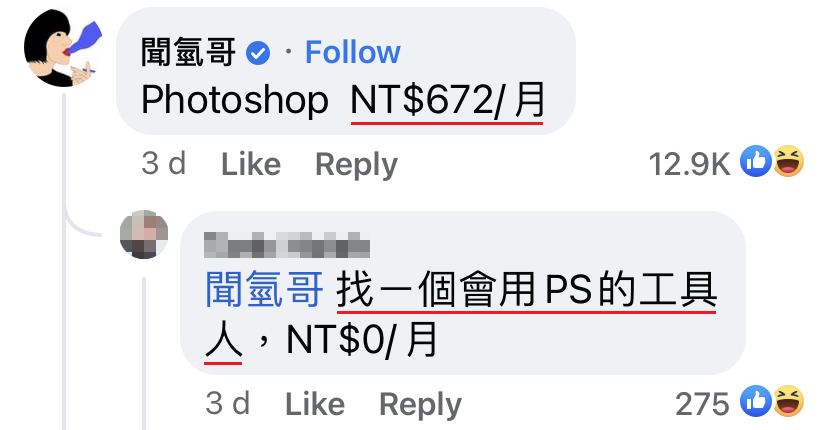Like the NT$0/月 reply
828x430 pixels.
coord(315,405)
